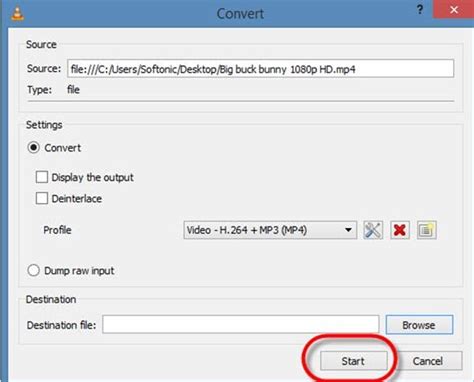Click the Source file path field
This screenshot has width=474, height=382.
(x=261, y=69)
